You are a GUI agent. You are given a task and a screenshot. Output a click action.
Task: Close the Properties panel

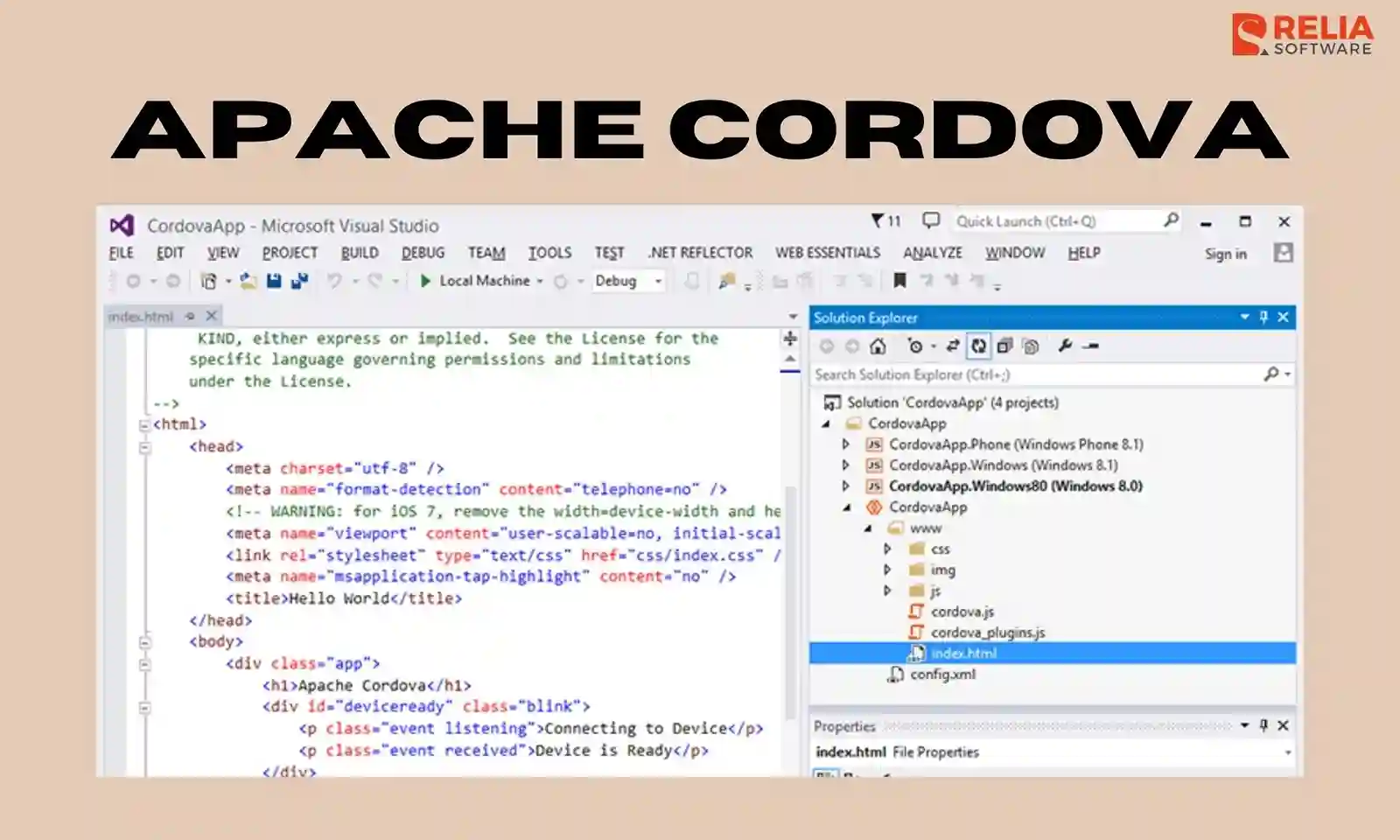pyautogui.click(x=1284, y=725)
